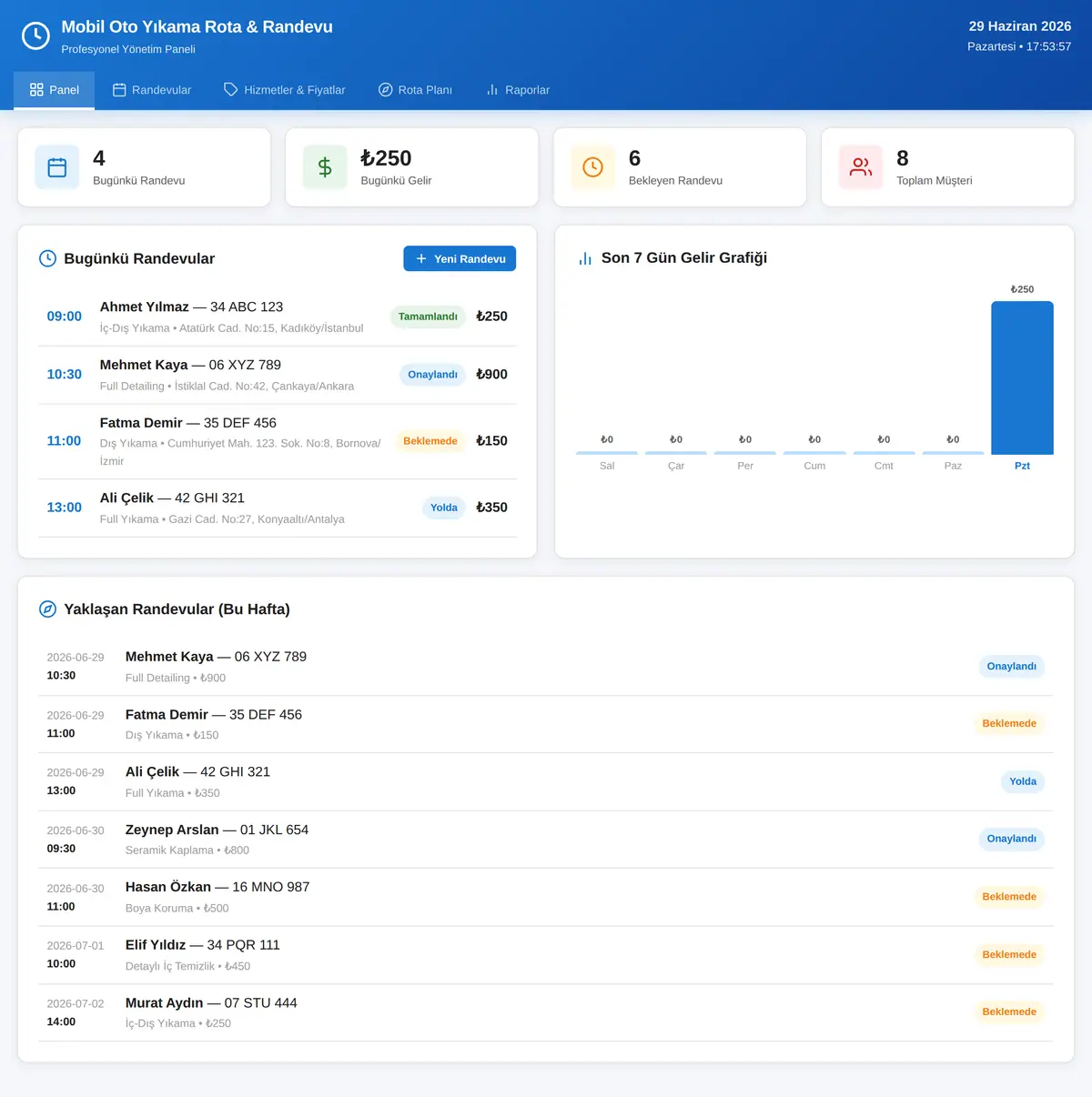The width and height of the screenshot is (1092, 1097).
Task: Click the ₺150 price in today's appointments
Action: tap(491, 441)
